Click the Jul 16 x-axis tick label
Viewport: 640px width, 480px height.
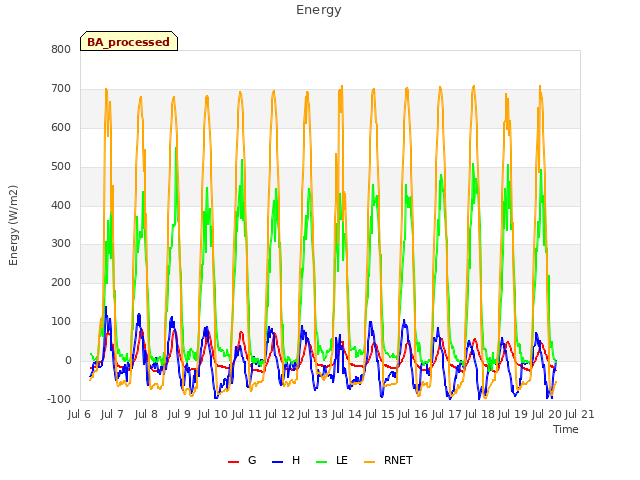point(413,415)
